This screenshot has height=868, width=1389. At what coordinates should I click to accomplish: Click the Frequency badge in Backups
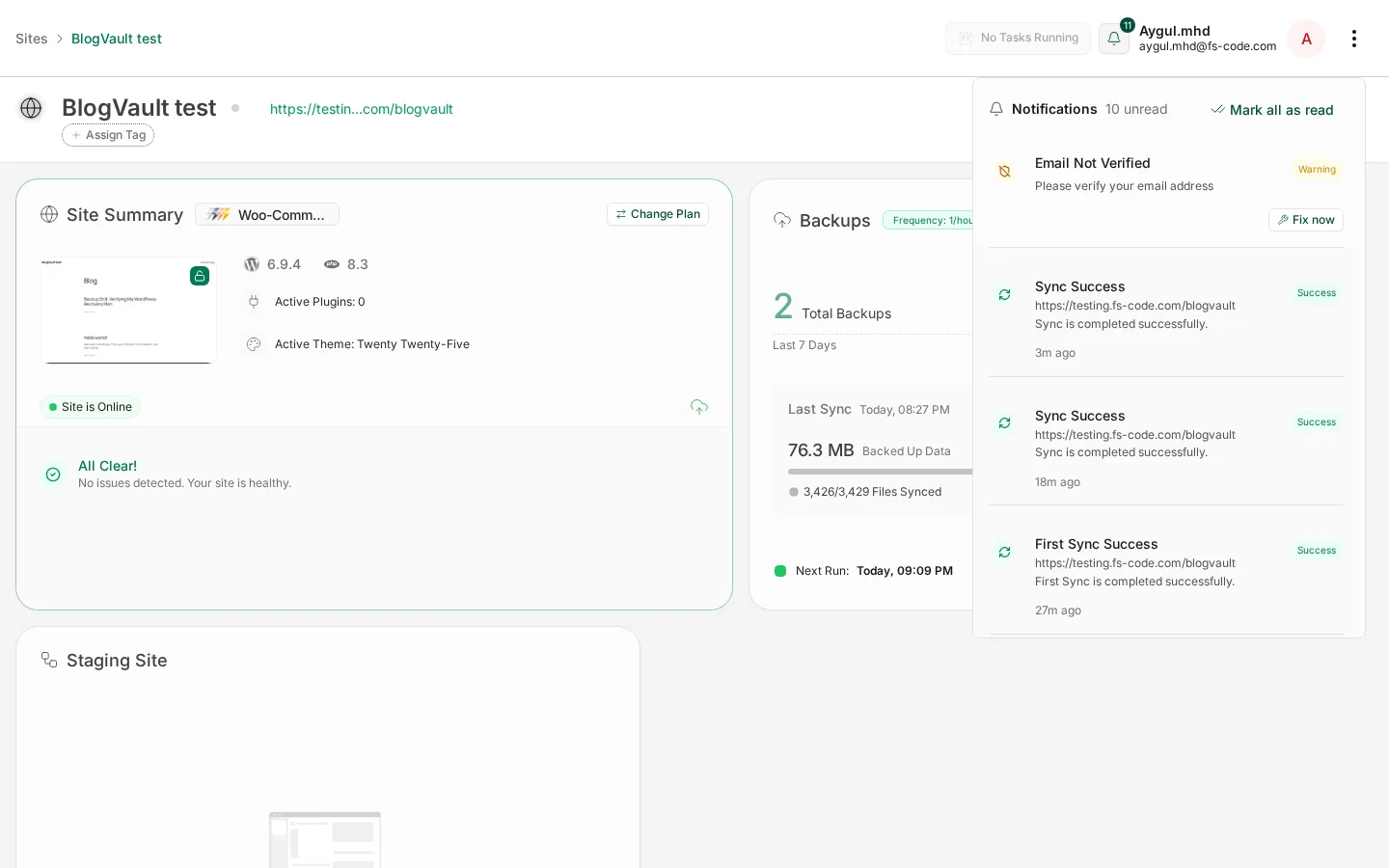point(928,221)
